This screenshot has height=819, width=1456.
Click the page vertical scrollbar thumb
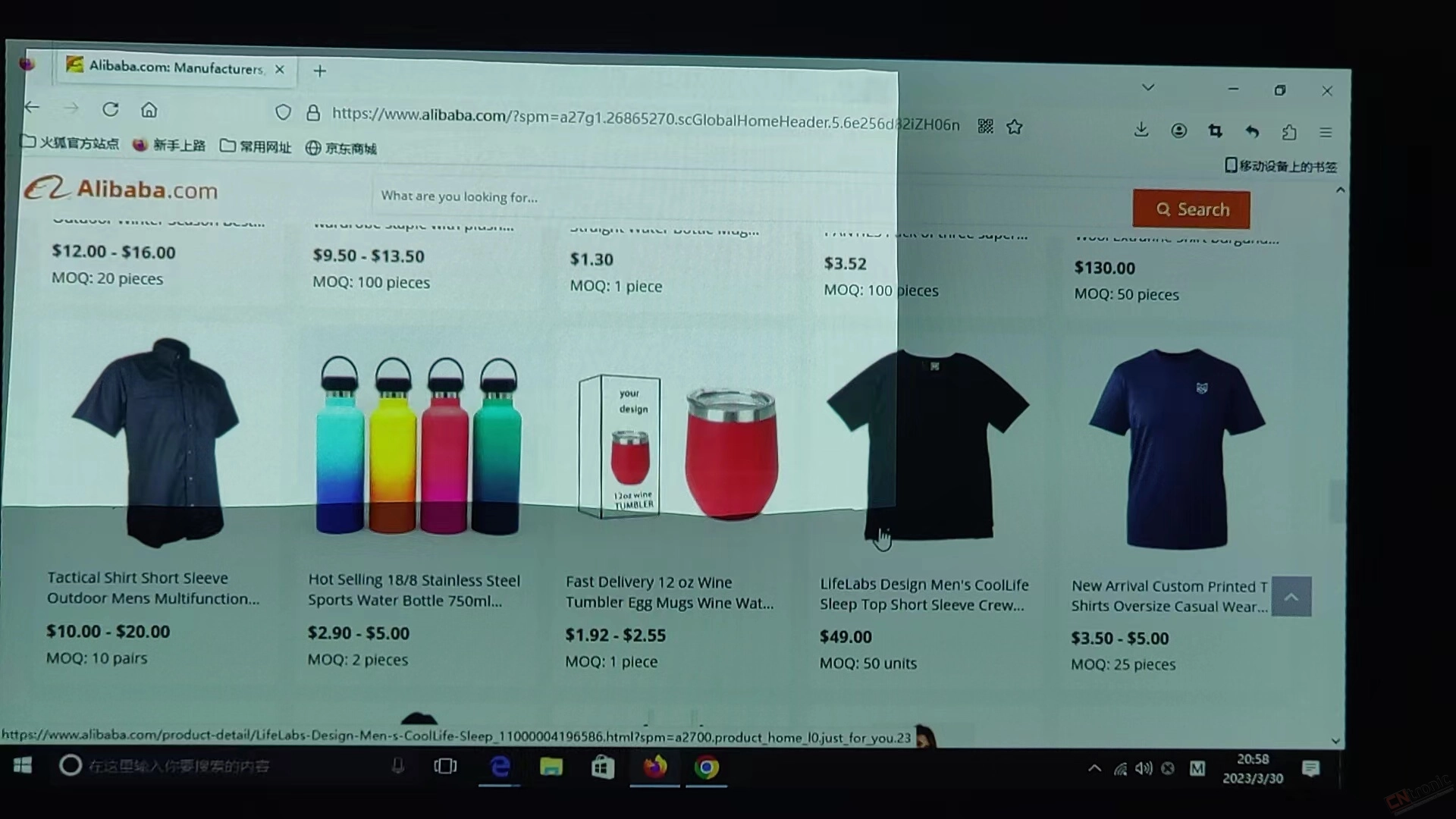click(1337, 500)
